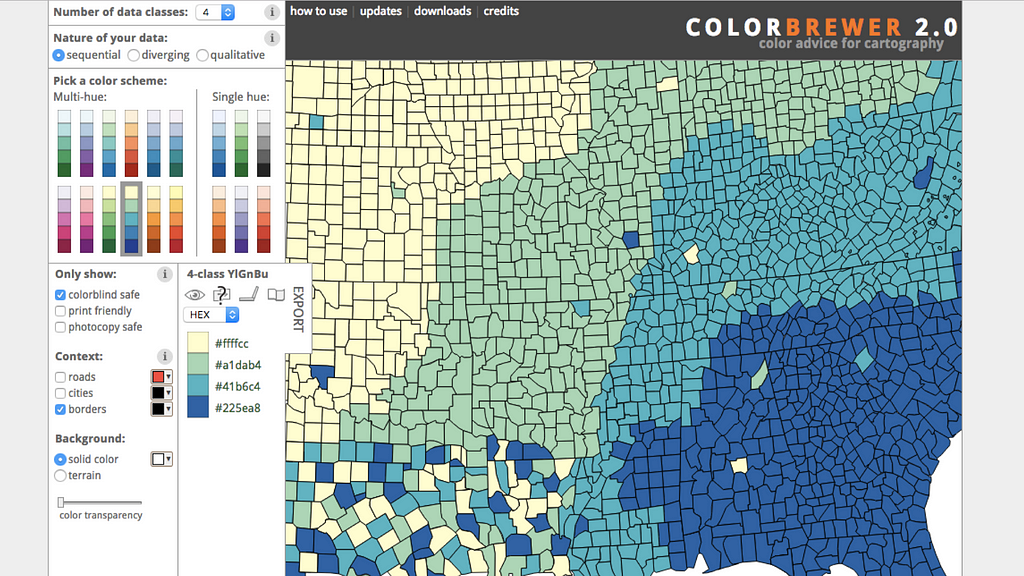1024x576 pixels.
Task: Select the solid color background option
Action: tap(60, 459)
